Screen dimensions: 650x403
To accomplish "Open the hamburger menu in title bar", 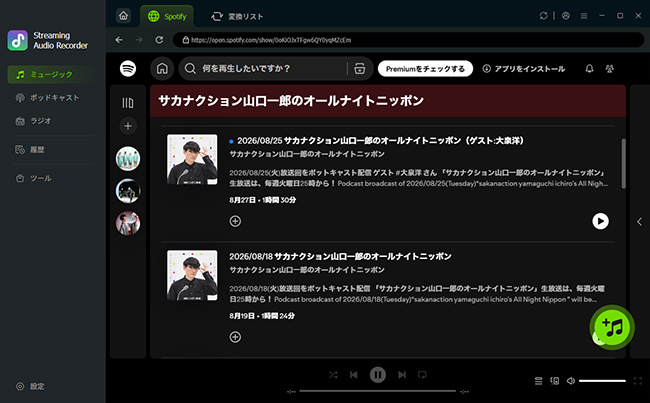I will click(x=584, y=16).
